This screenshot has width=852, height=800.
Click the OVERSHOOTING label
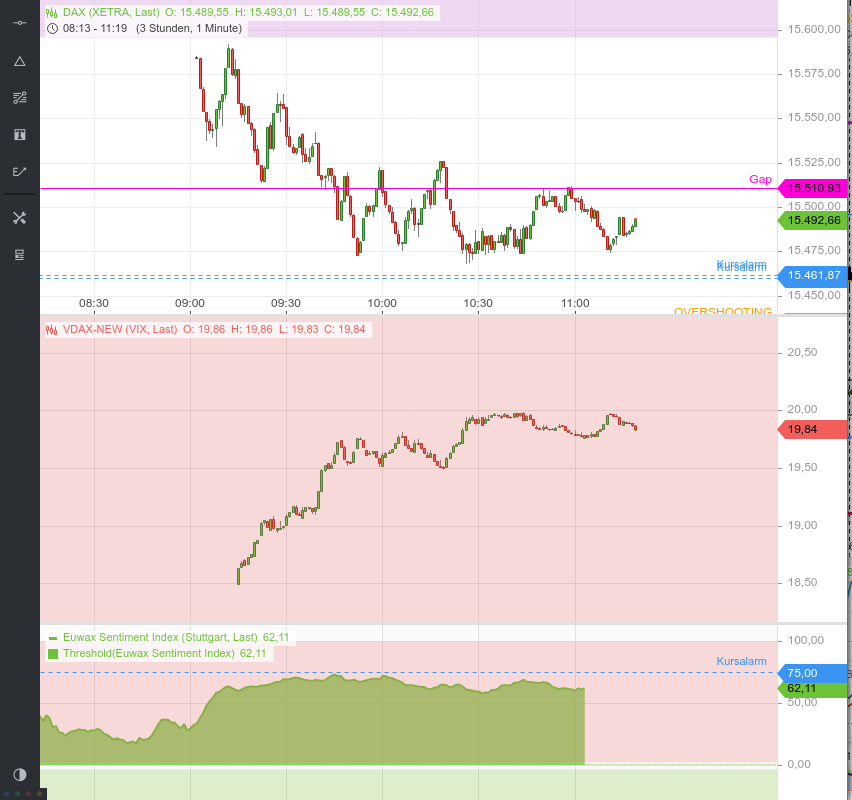[722, 311]
